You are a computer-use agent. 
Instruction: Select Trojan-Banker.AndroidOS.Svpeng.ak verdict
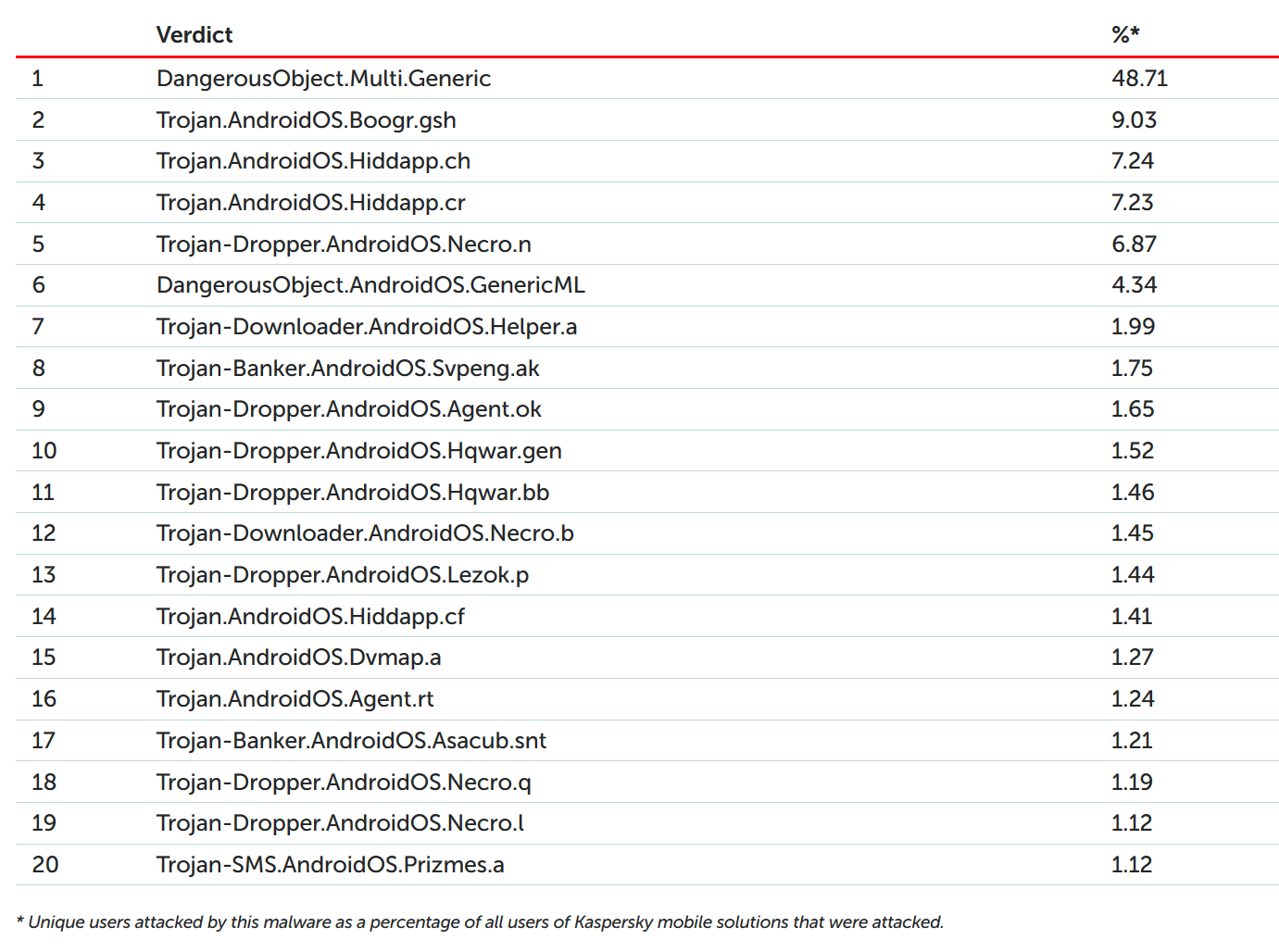point(347,369)
